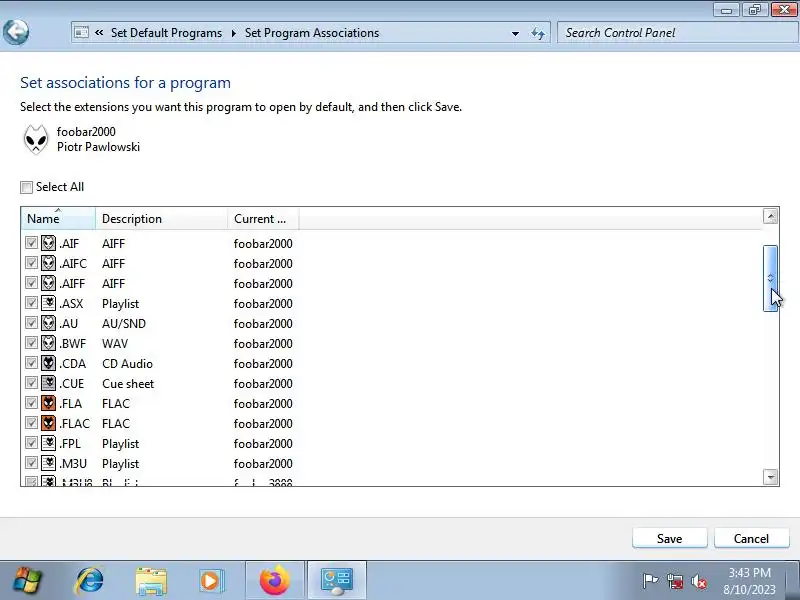Expand the hidden breadcrumb chevrons
This screenshot has width=800, height=600.
click(99, 33)
